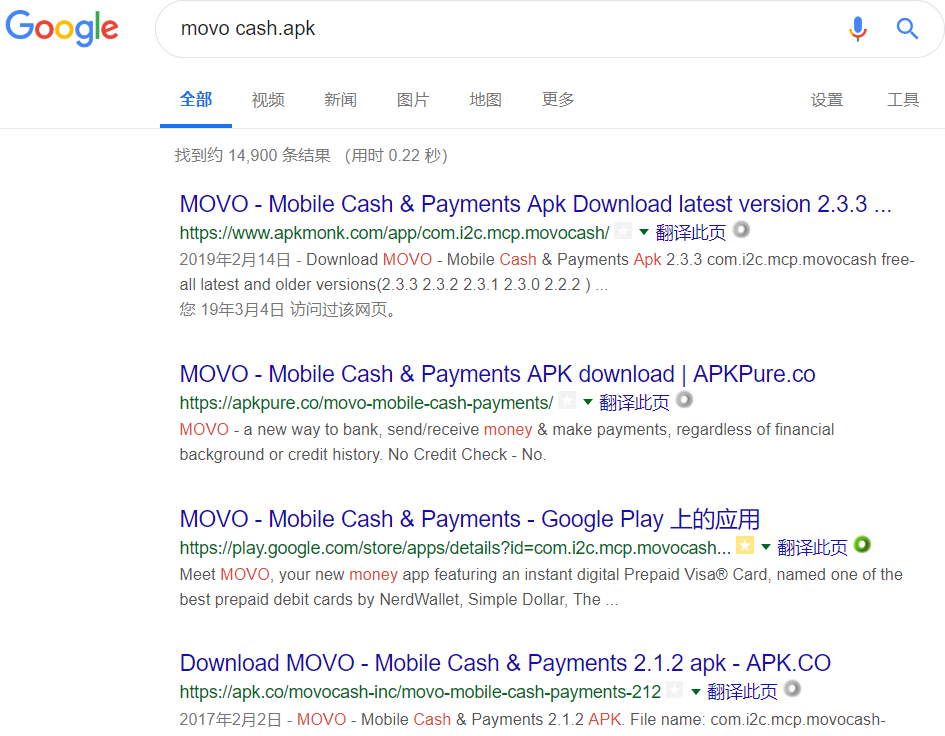Click the gray rating circle on apkpure.co result
The width and height of the screenshot is (945, 736).
click(685, 400)
